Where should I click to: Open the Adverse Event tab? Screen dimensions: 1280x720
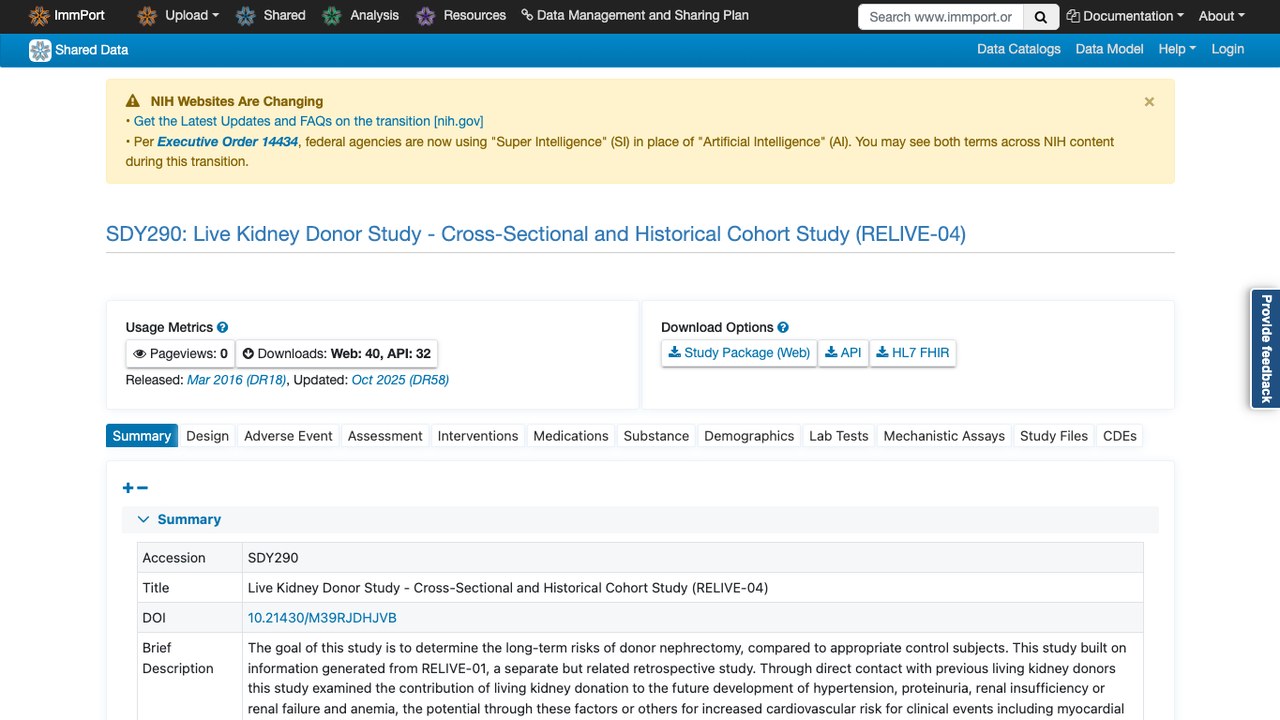point(288,436)
